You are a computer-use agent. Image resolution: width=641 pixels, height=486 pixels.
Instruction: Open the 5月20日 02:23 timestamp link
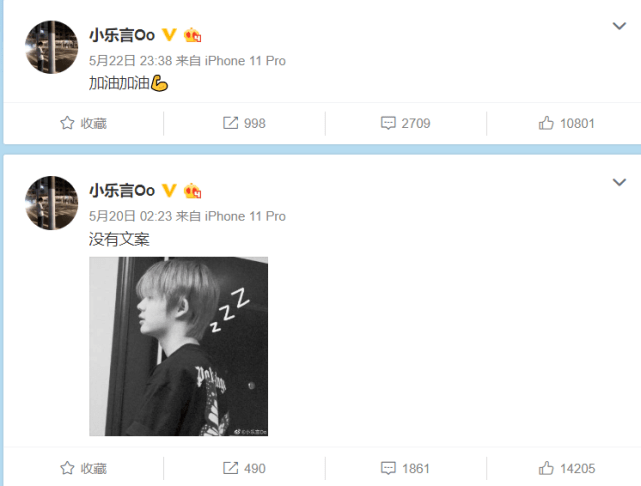click(x=130, y=216)
